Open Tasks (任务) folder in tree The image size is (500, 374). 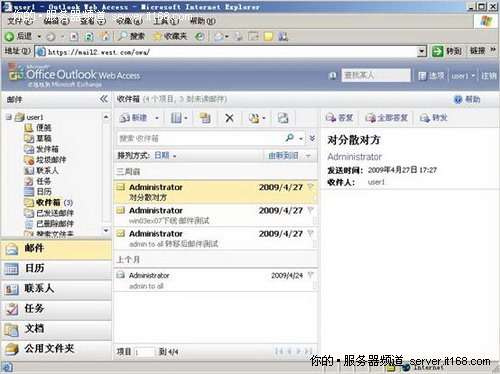click(x=38, y=181)
